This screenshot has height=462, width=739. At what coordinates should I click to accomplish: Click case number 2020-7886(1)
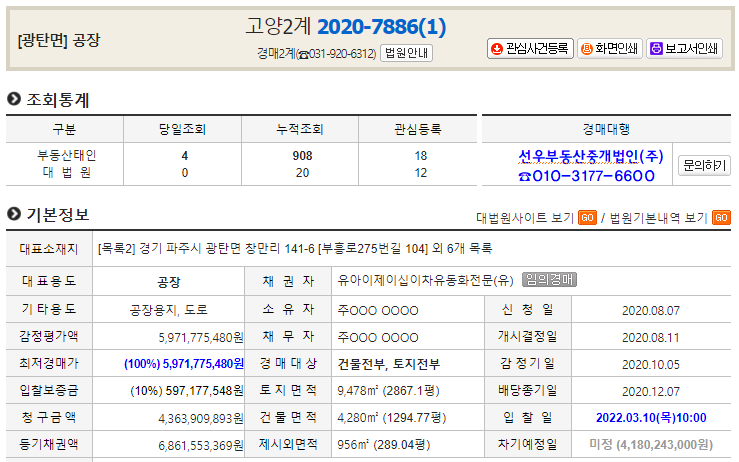[x=381, y=27]
